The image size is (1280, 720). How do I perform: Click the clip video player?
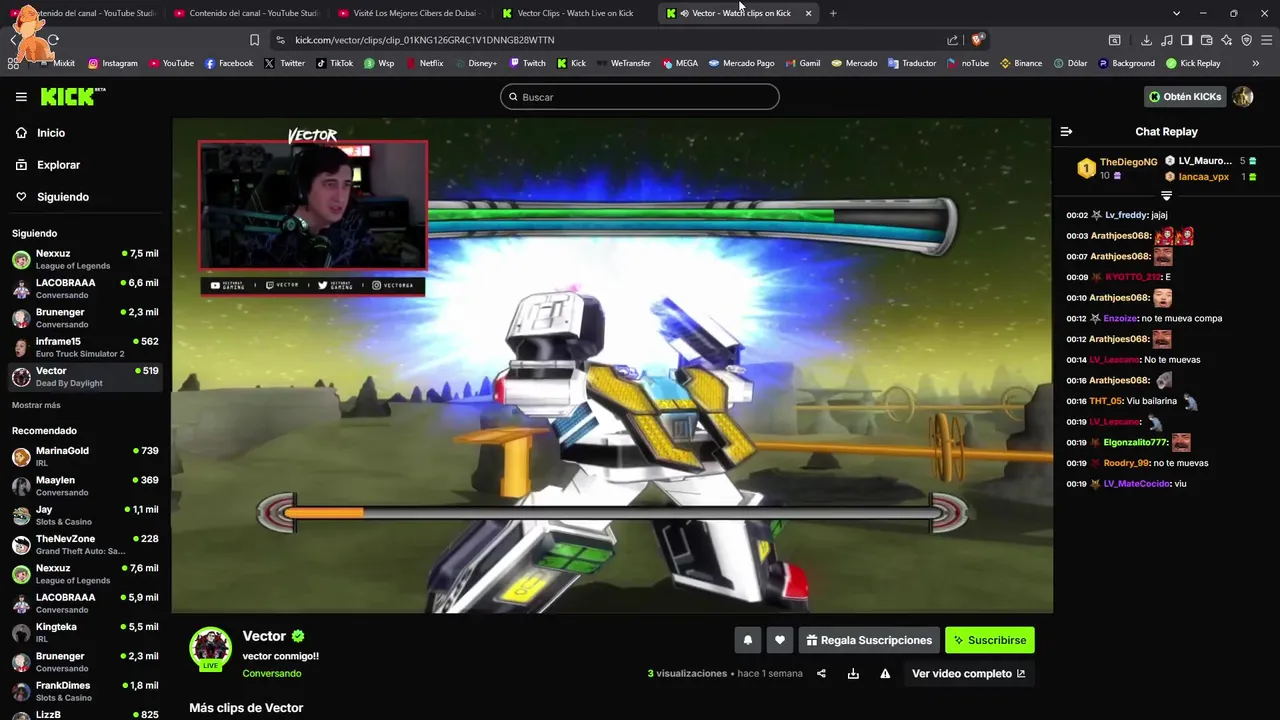pyautogui.click(x=612, y=365)
